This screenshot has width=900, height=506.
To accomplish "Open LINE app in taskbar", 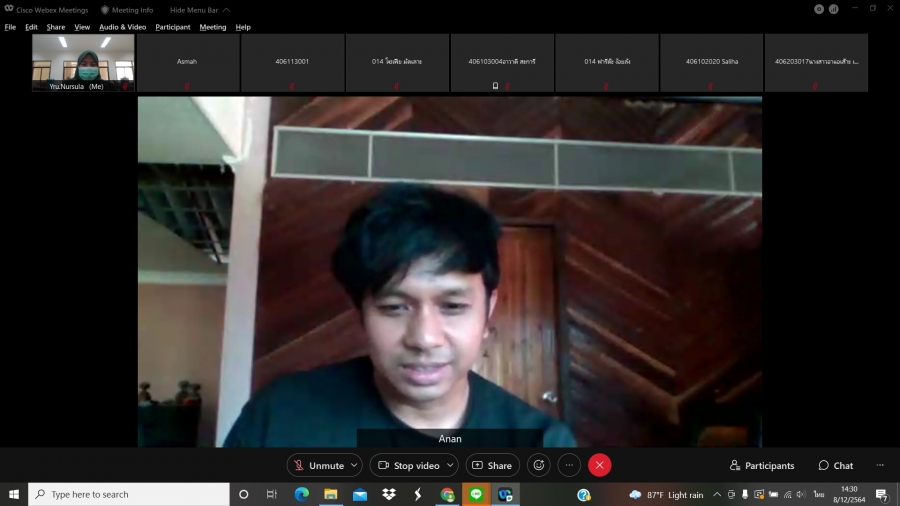I will 476,494.
